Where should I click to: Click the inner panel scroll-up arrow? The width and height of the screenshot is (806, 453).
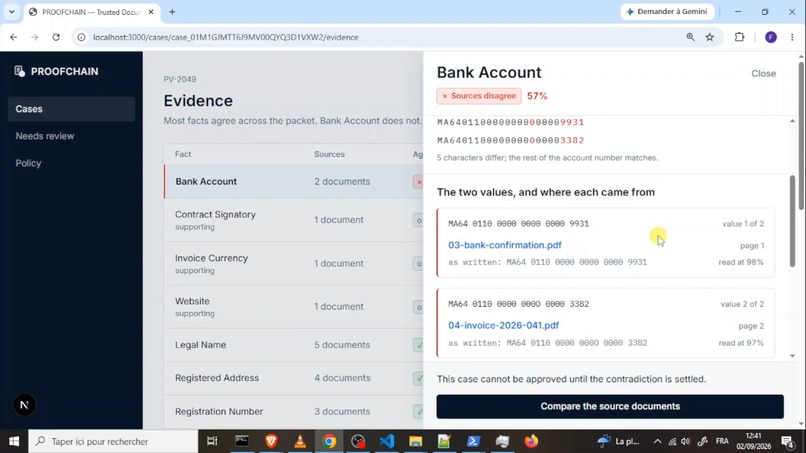792,121
